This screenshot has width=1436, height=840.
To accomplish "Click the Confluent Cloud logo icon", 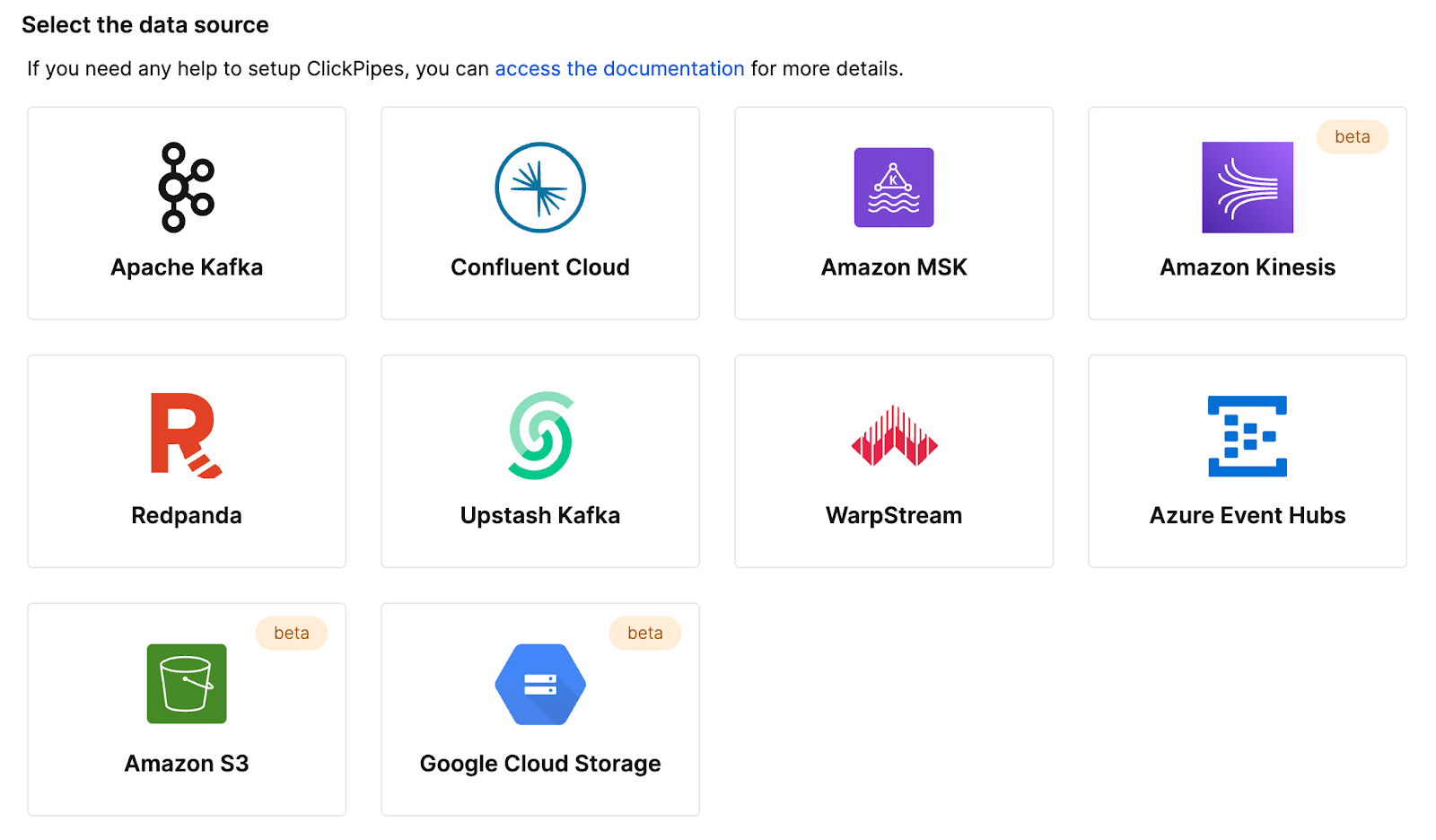I will [539, 187].
